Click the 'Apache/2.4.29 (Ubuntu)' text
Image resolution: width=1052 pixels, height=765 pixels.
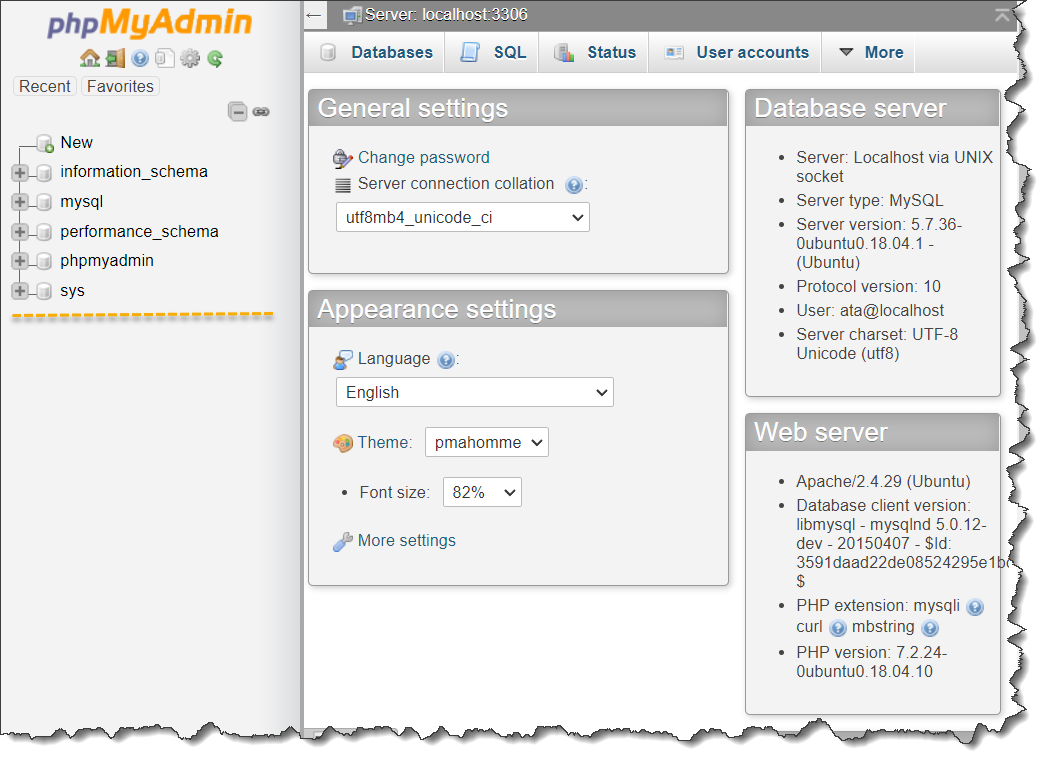[x=883, y=482]
